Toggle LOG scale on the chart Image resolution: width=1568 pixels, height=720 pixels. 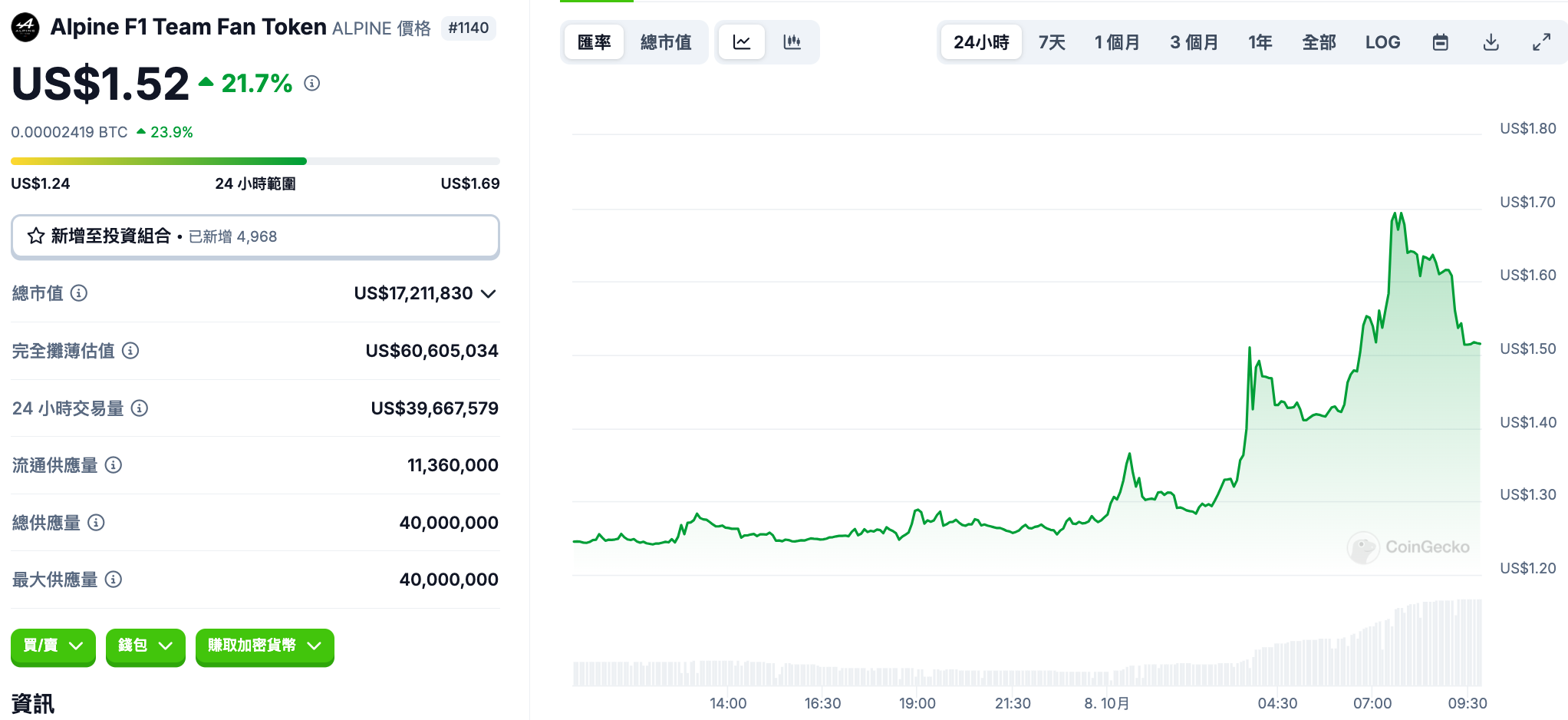coord(1382,42)
